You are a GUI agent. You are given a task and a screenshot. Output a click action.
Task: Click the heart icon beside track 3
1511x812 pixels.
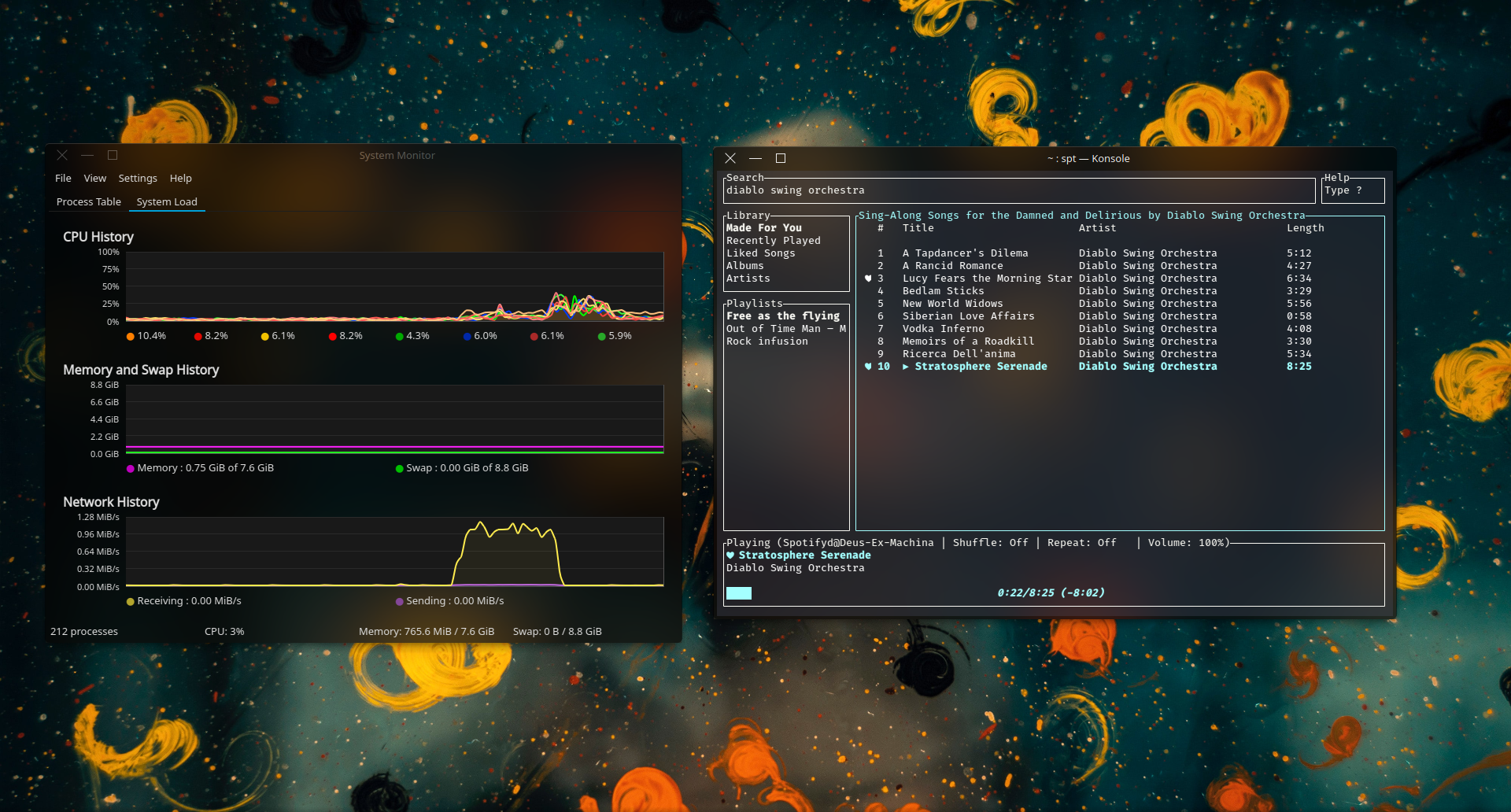tap(868, 279)
